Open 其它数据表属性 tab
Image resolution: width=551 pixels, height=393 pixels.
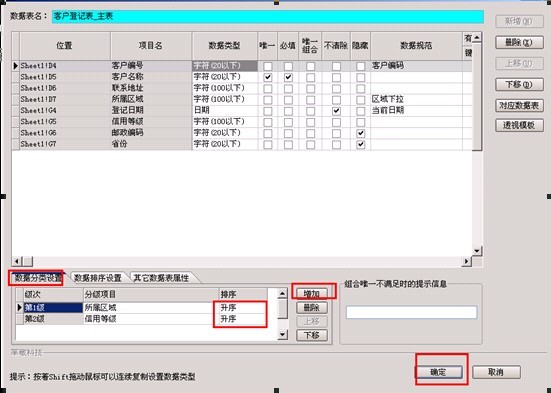click(161, 278)
